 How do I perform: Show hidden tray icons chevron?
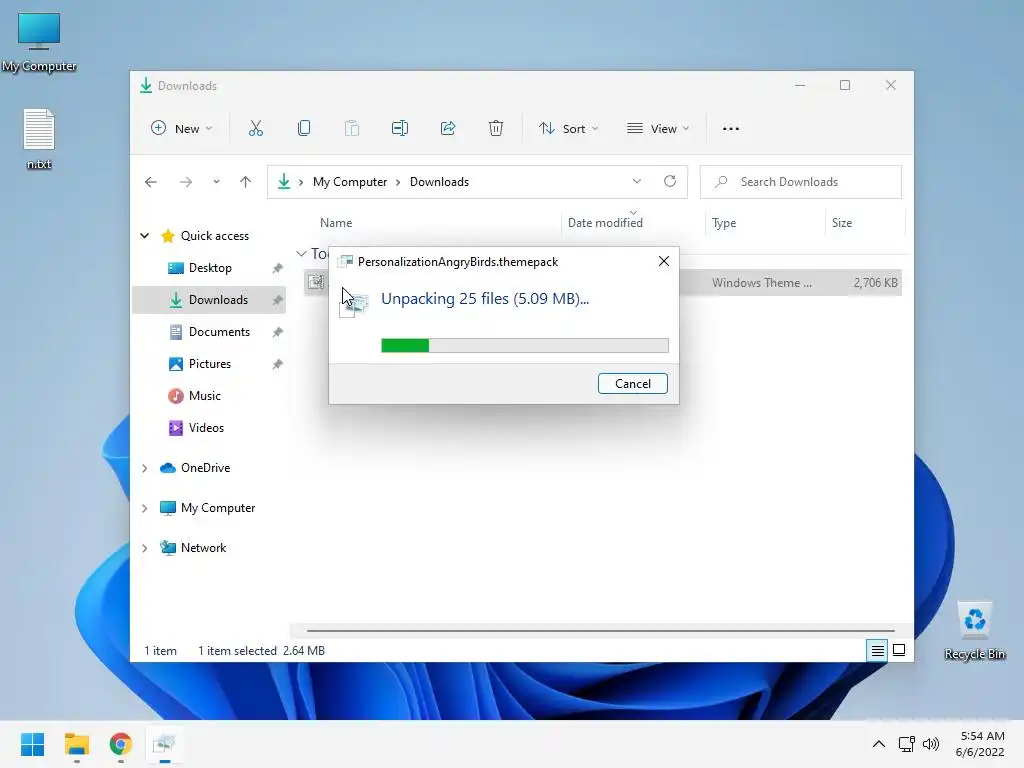(879, 744)
